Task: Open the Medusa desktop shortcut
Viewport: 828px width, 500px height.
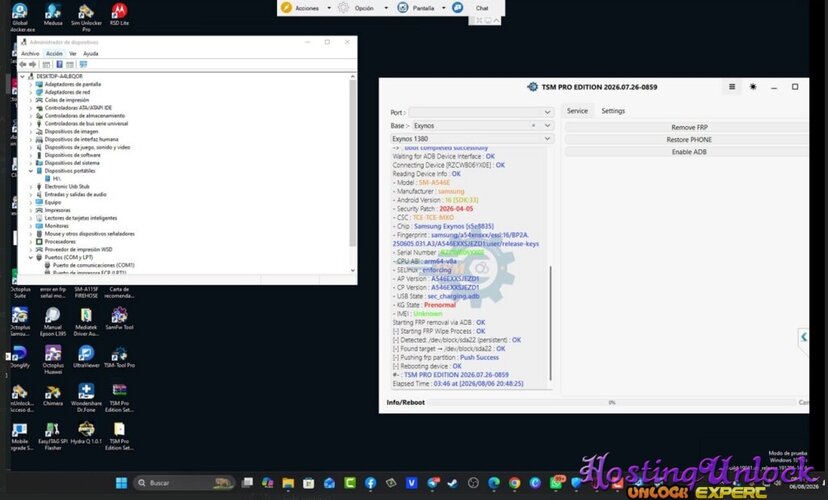Action: (x=53, y=15)
